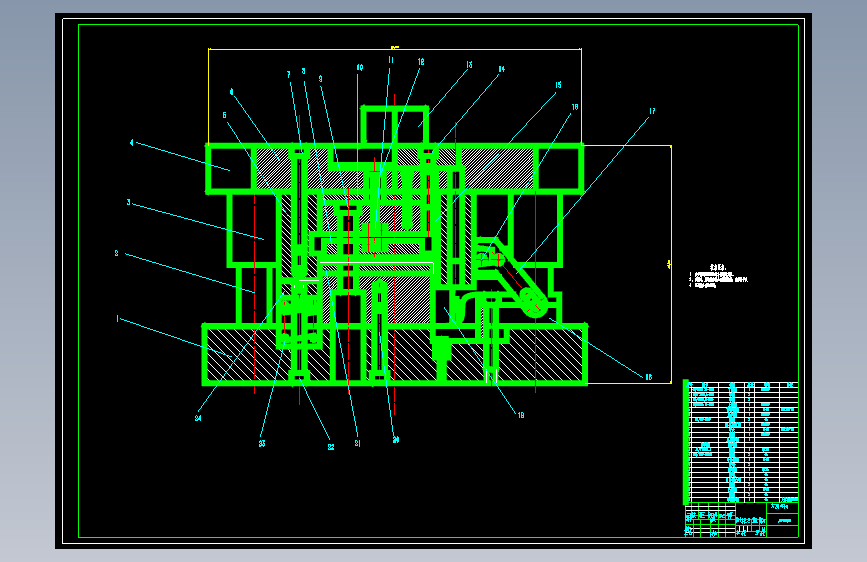Screen dimensions: 867x562
Task: Select the parts list table above title block
Action: coord(741,442)
